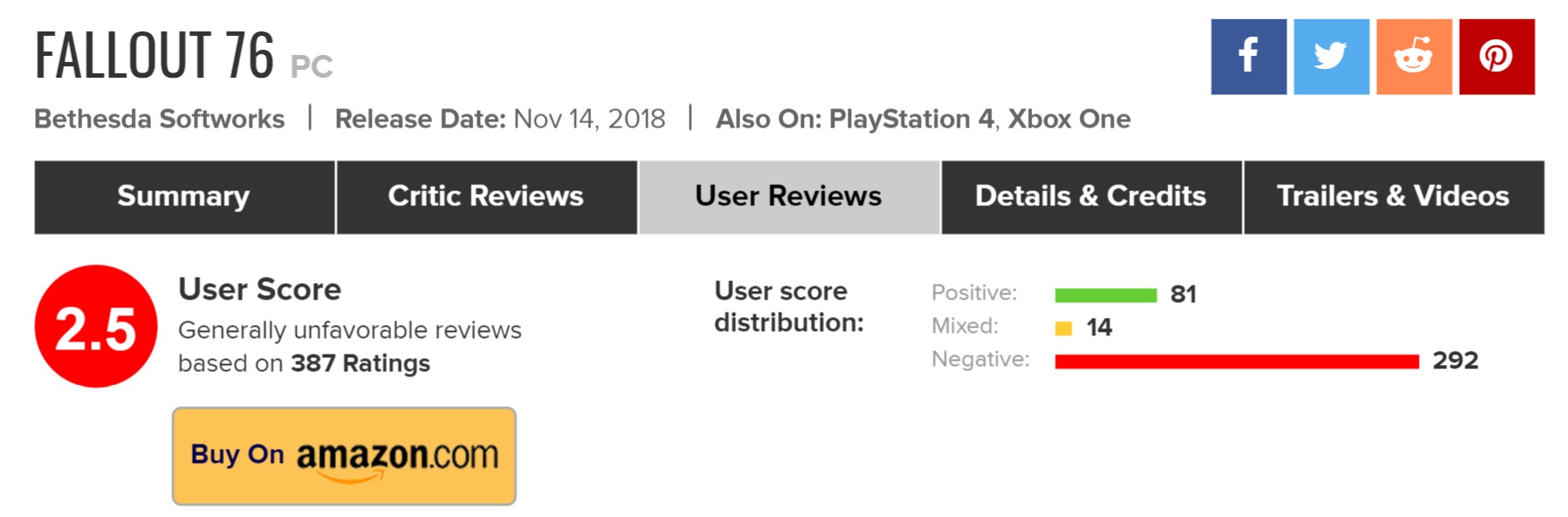
Task: Click the yellow Mixed reviews bar
Action: pos(1063,328)
